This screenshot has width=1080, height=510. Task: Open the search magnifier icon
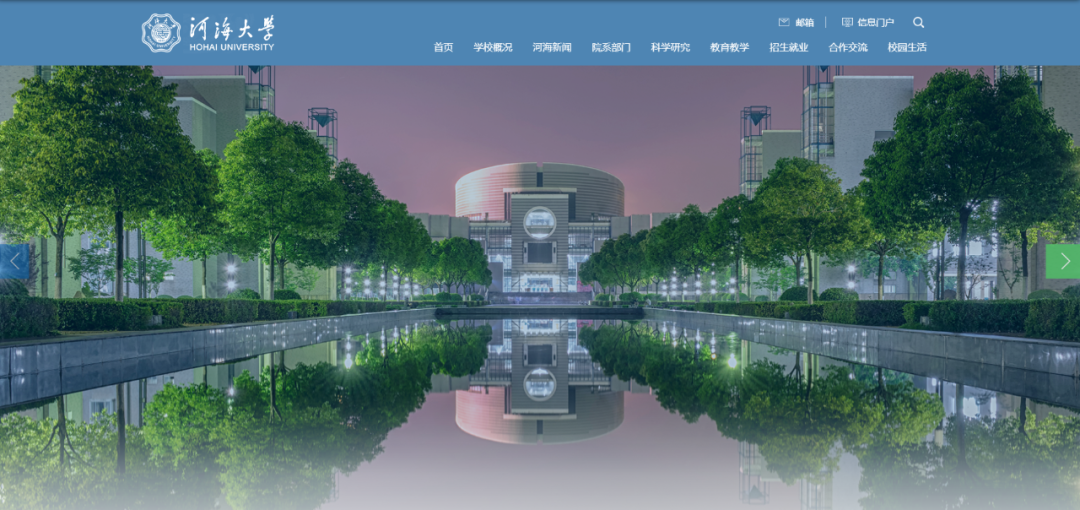[918, 22]
